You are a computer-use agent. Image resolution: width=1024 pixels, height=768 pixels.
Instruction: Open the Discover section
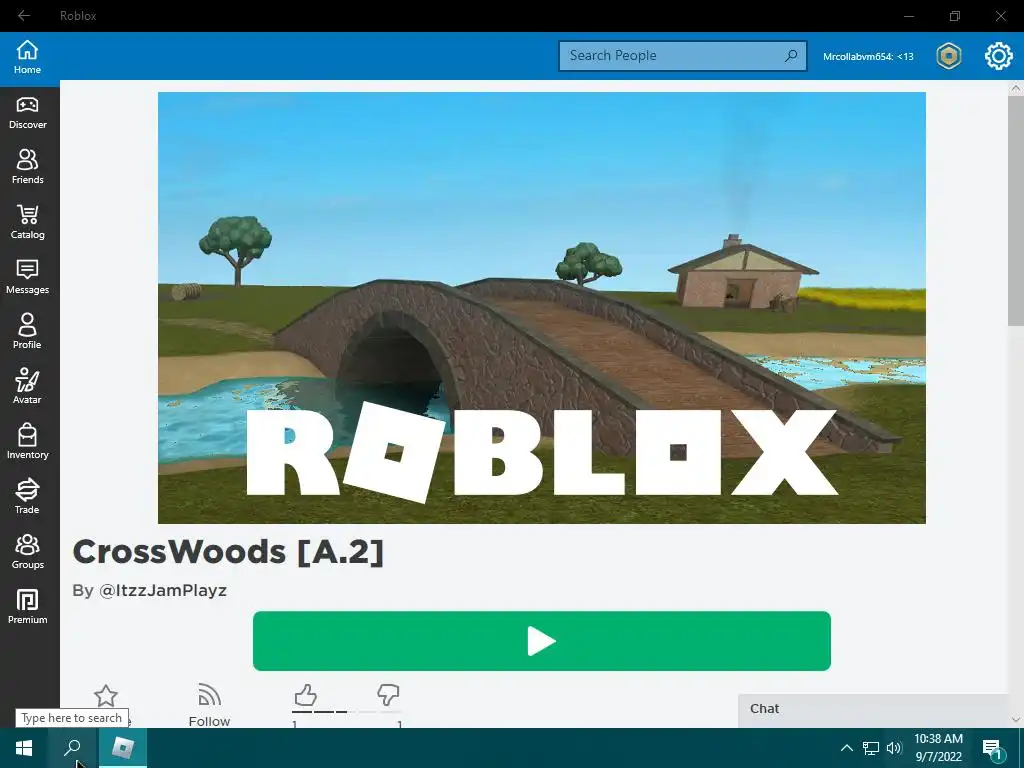(x=27, y=113)
